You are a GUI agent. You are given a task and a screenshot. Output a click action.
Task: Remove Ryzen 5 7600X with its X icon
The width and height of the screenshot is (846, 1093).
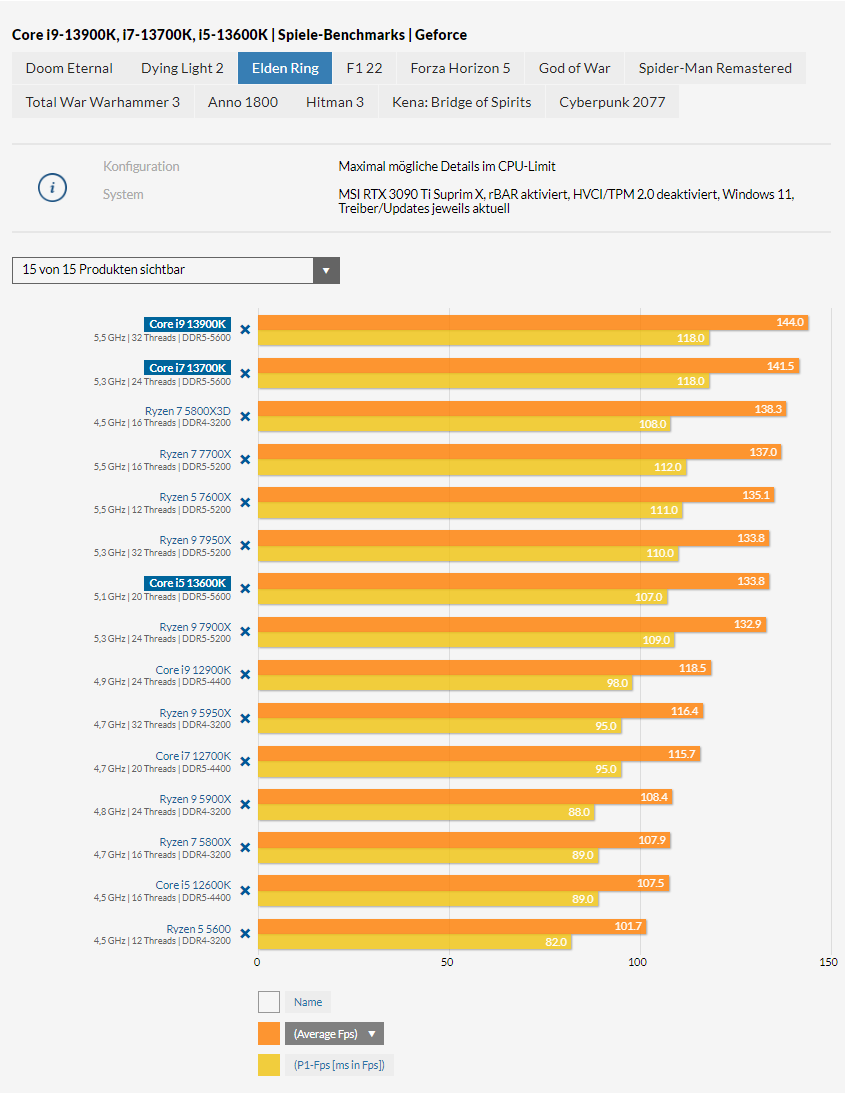tap(245, 503)
